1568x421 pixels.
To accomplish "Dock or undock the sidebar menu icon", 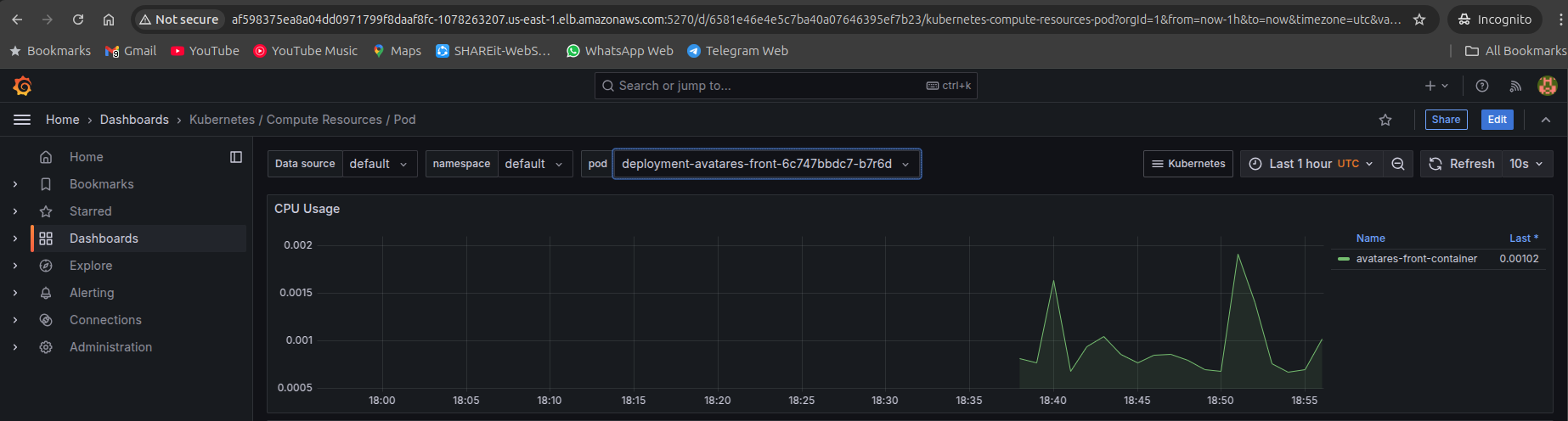I will pyautogui.click(x=236, y=157).
